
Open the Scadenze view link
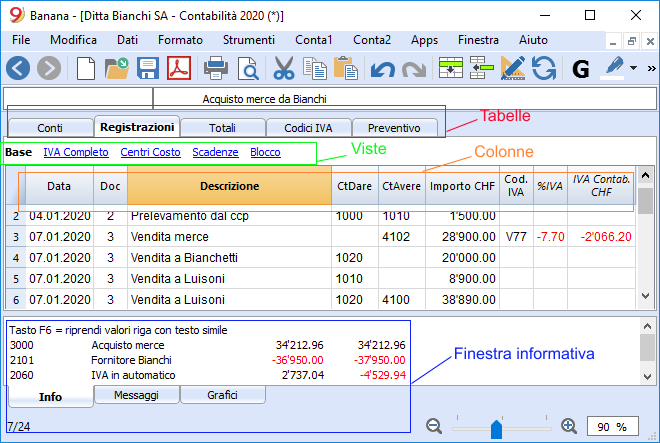[x=216, y=152]
